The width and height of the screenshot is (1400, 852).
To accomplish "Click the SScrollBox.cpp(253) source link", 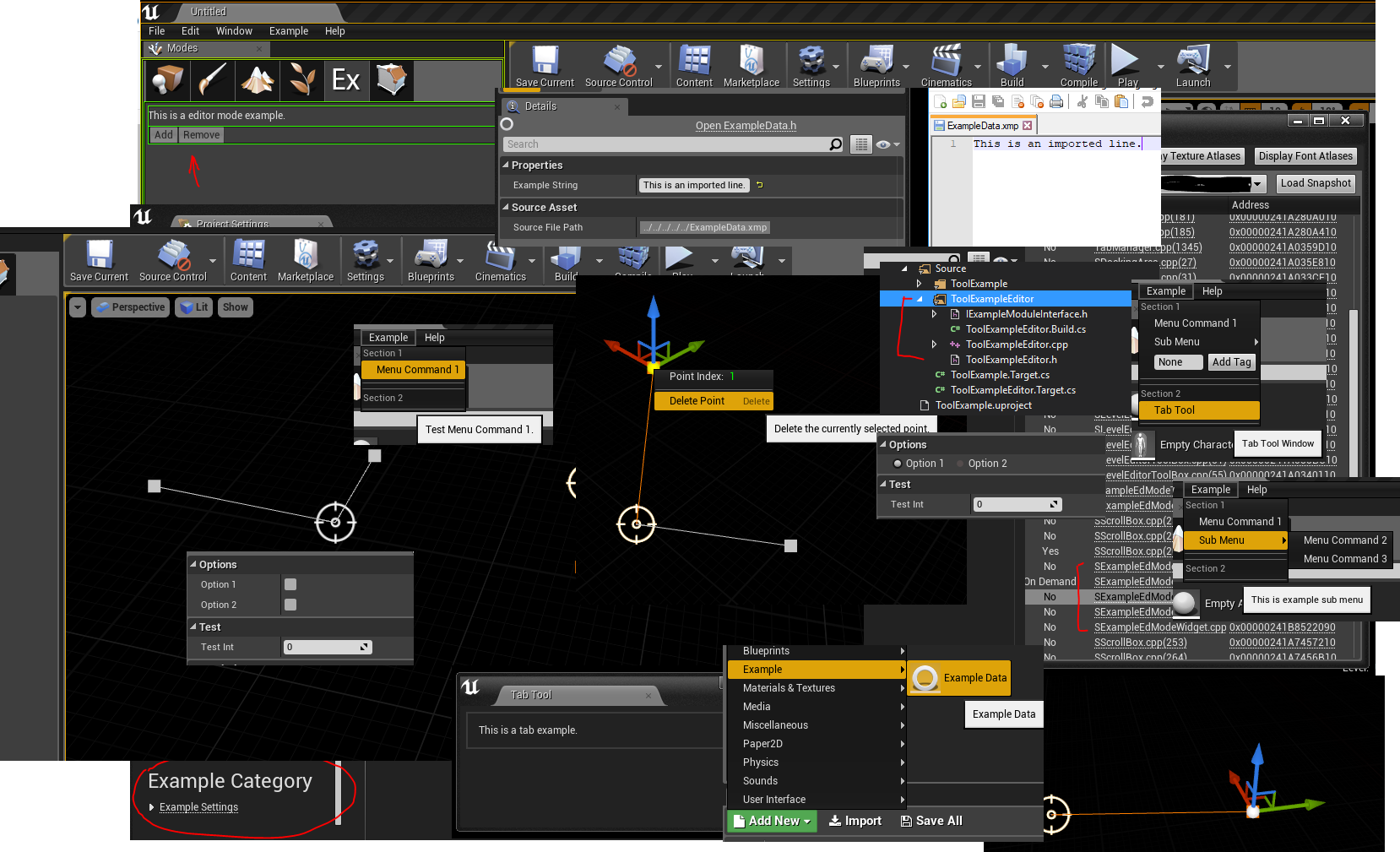I will pos(1140,643).
